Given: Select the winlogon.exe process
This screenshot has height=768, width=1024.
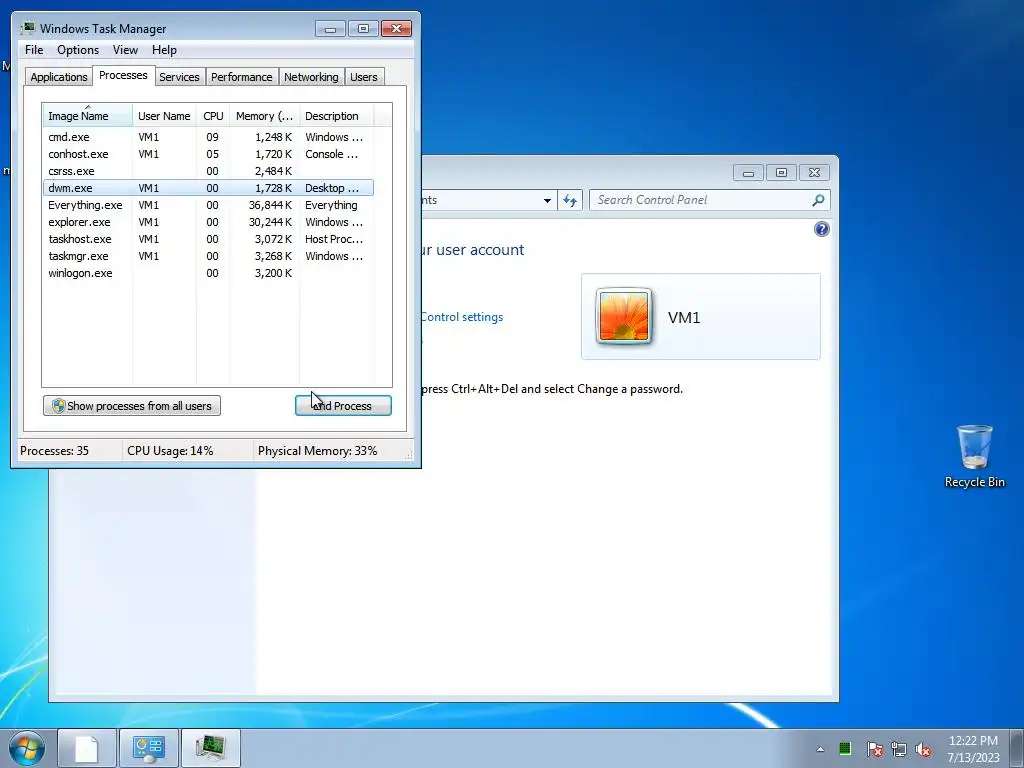Looking at the screenshot, I should coord(208,273).
